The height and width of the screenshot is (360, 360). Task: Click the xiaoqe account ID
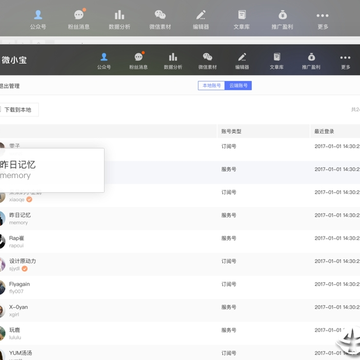(x=17, y=199)
